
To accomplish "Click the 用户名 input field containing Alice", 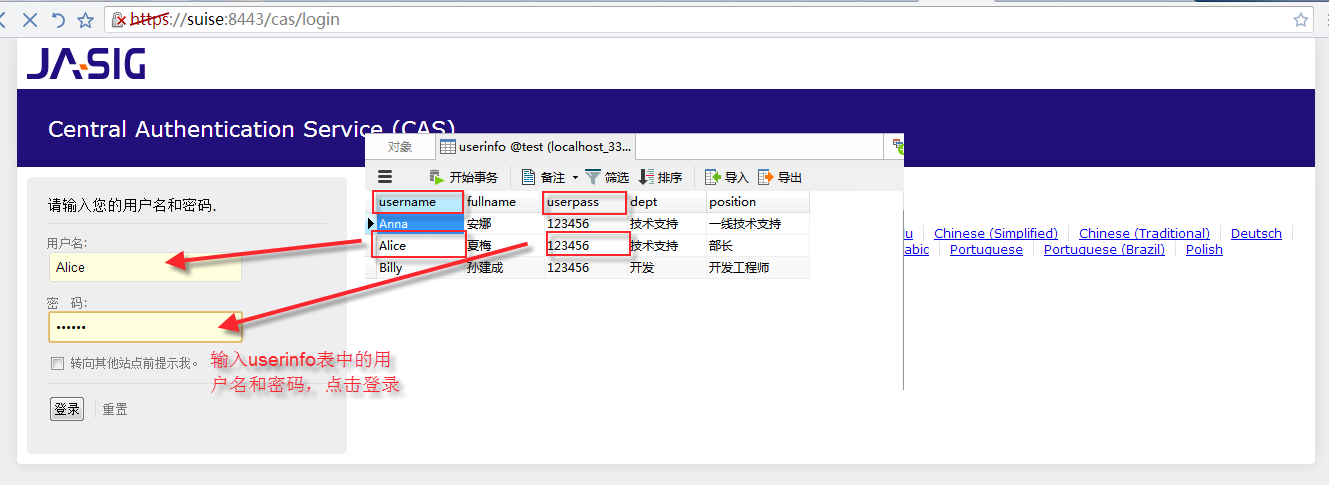I will pyautogui.click(x=145, y=267).
